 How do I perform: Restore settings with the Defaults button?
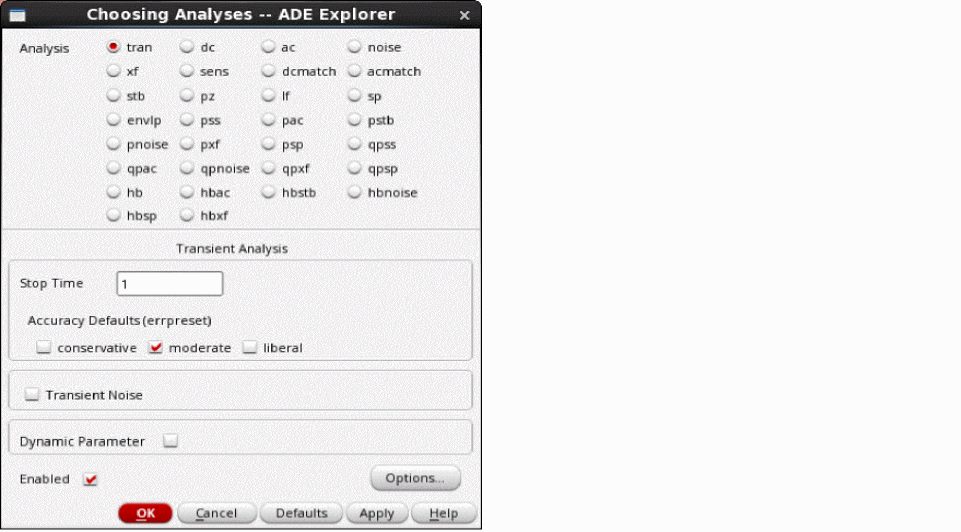(301, 513)
